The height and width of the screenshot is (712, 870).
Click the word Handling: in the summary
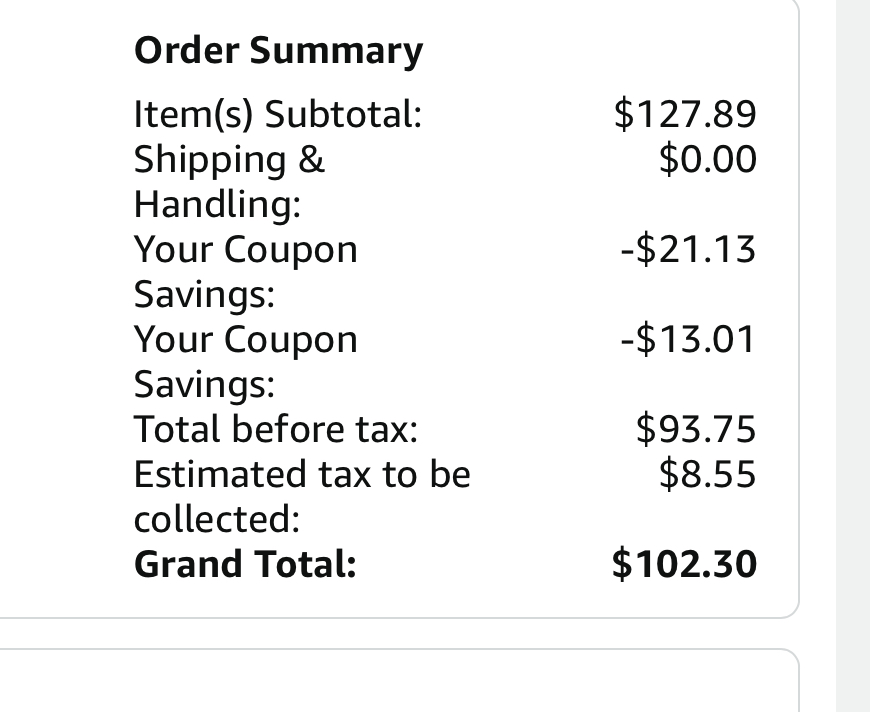point(218,204)
